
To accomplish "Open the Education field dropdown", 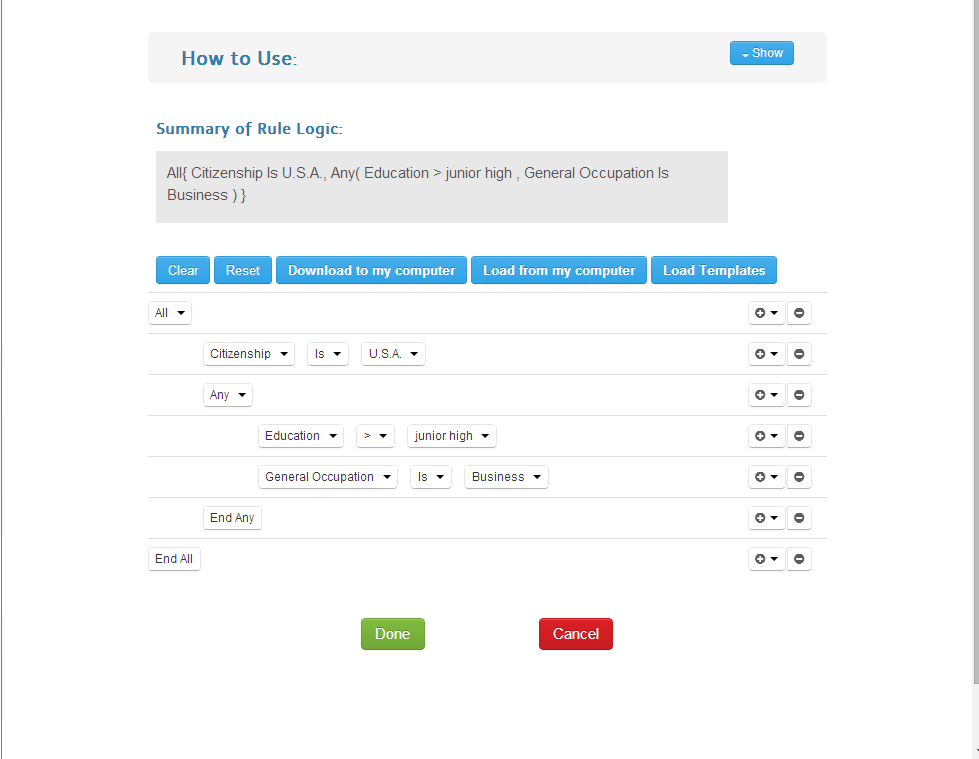I will [x=300, y=436].
